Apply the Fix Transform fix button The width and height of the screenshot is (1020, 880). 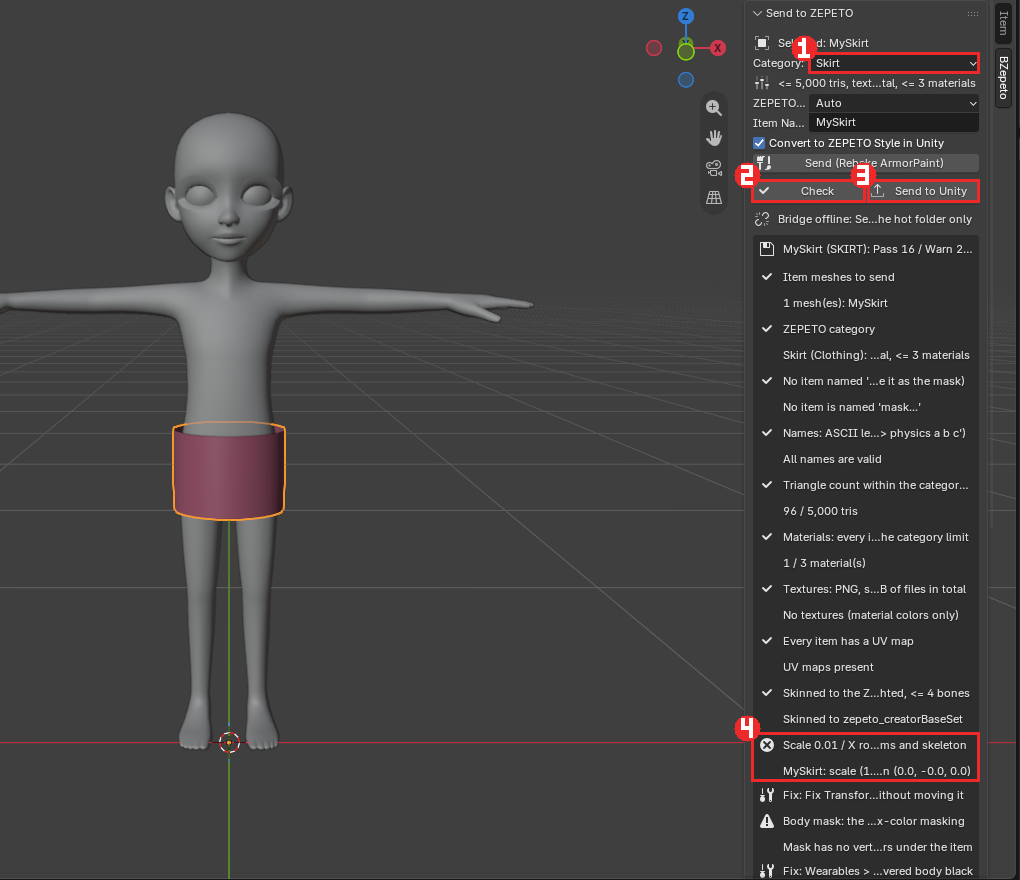pyautogui.click(x=866, y=795)
